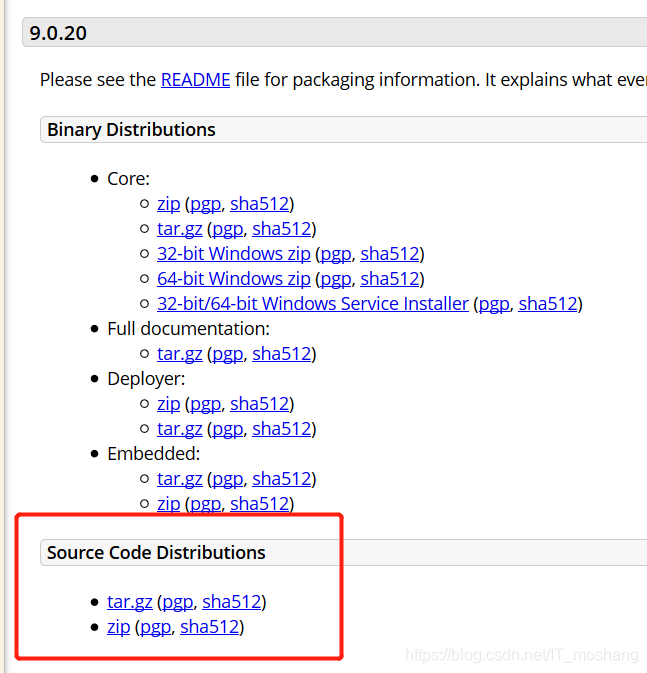
Task: Download Core zip distribution
Action: tap(168, 204)
